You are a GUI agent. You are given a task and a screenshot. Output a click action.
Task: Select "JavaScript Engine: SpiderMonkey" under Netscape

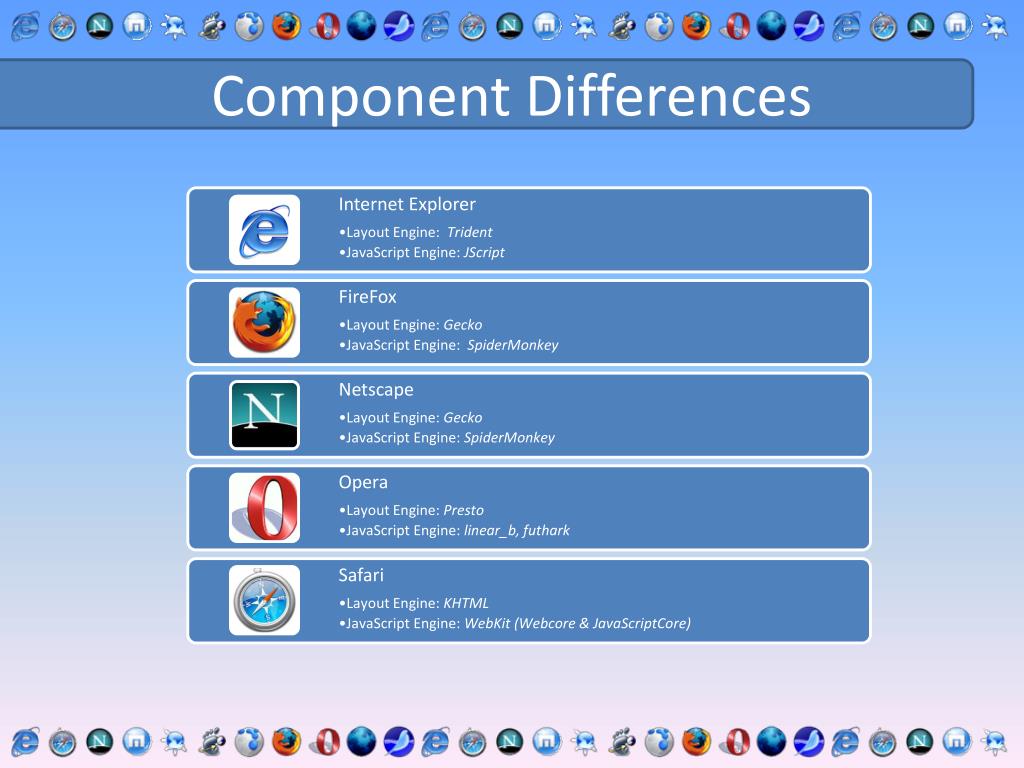click(447, 438)
